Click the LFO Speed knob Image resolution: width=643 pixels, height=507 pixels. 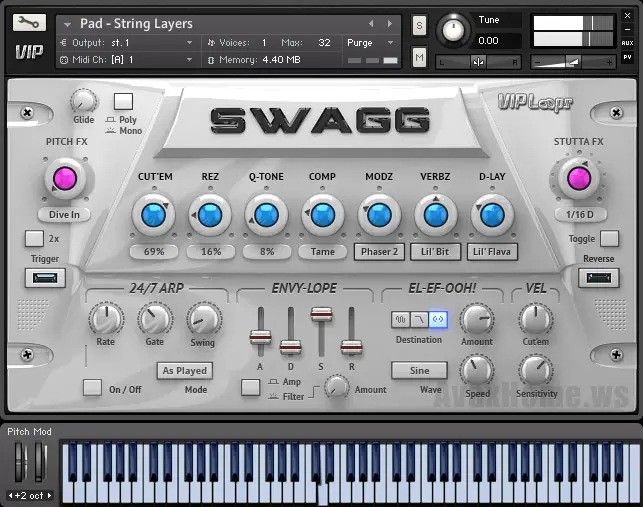point(477,371)
